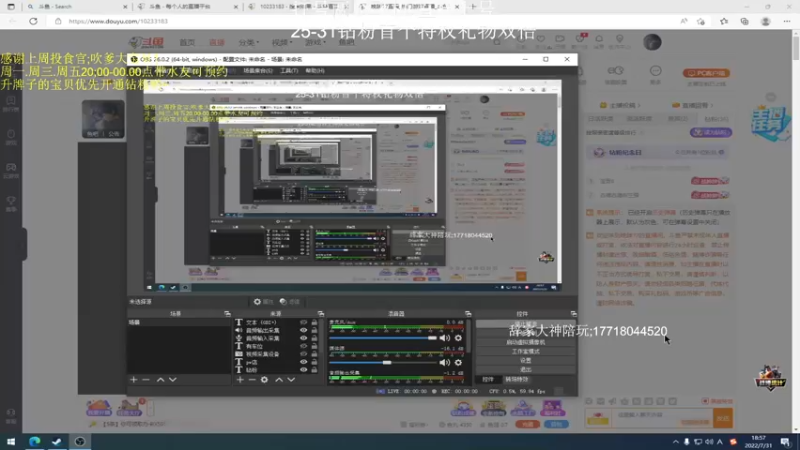Pop out the Sources dock with its header icon

tap(320, 314)
